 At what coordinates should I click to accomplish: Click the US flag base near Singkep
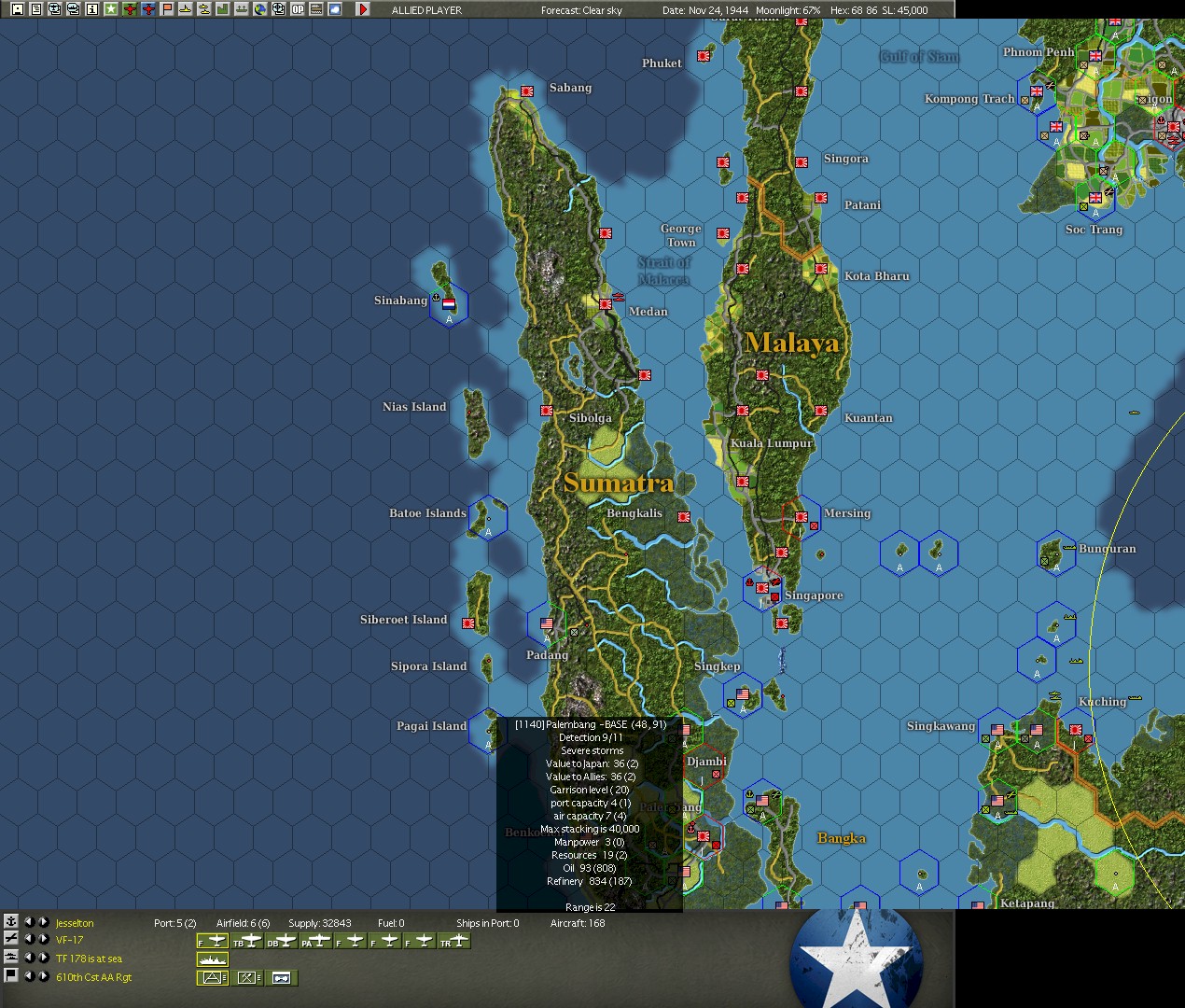click(743, 693)
